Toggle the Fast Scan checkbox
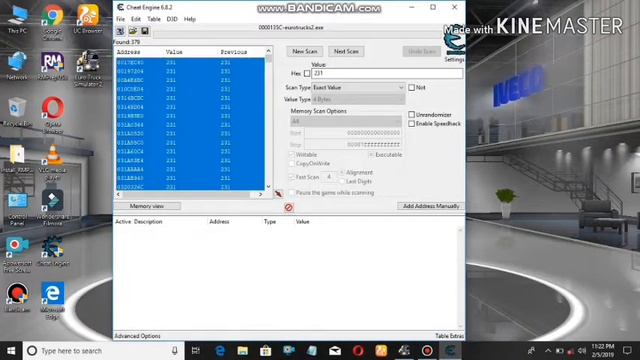Image resolution: width=640 pixels, height=360 pixels. click(292, 177)
